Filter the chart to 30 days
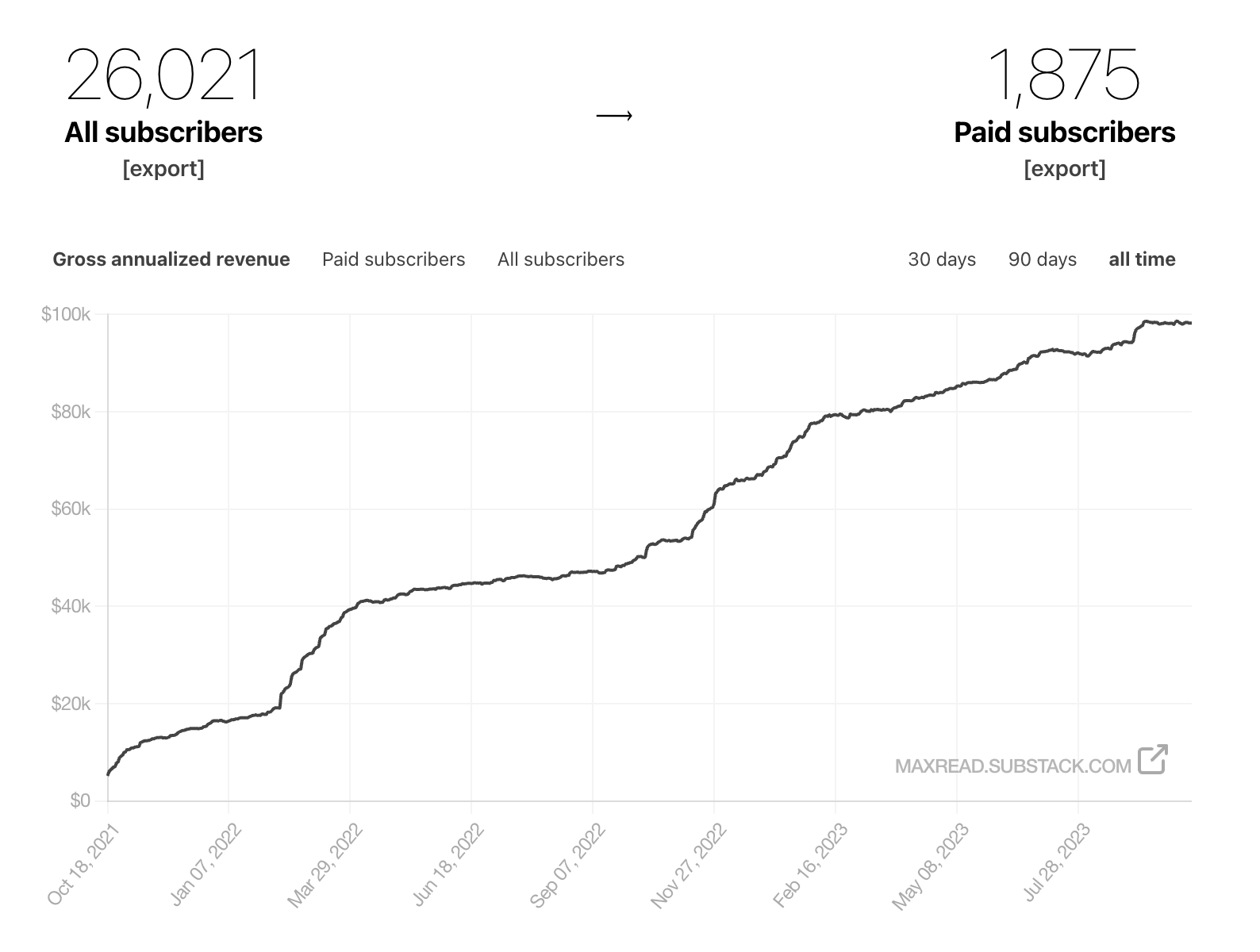Viewport: 1260px width, 952px height. click(x=942, y=259)
